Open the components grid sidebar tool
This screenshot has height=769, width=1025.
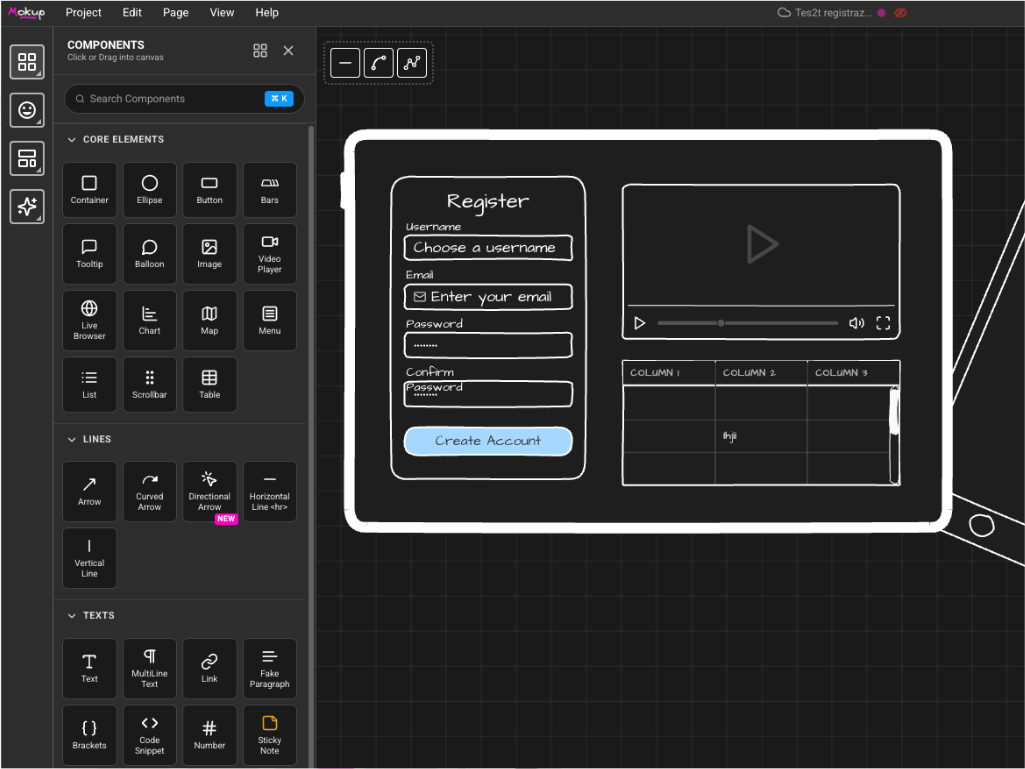pos(27,62)
